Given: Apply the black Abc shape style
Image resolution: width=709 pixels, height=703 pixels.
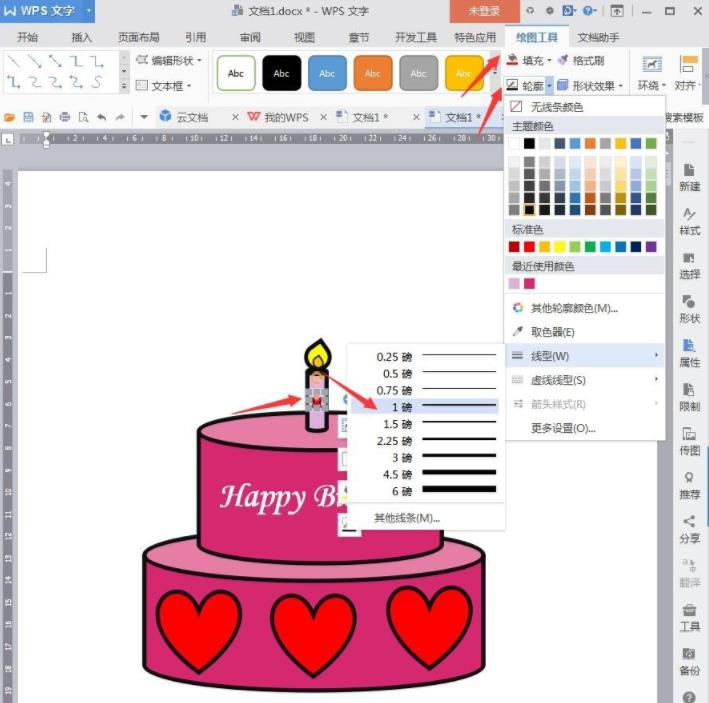Looking at the screenshot, I should [281, 73].
